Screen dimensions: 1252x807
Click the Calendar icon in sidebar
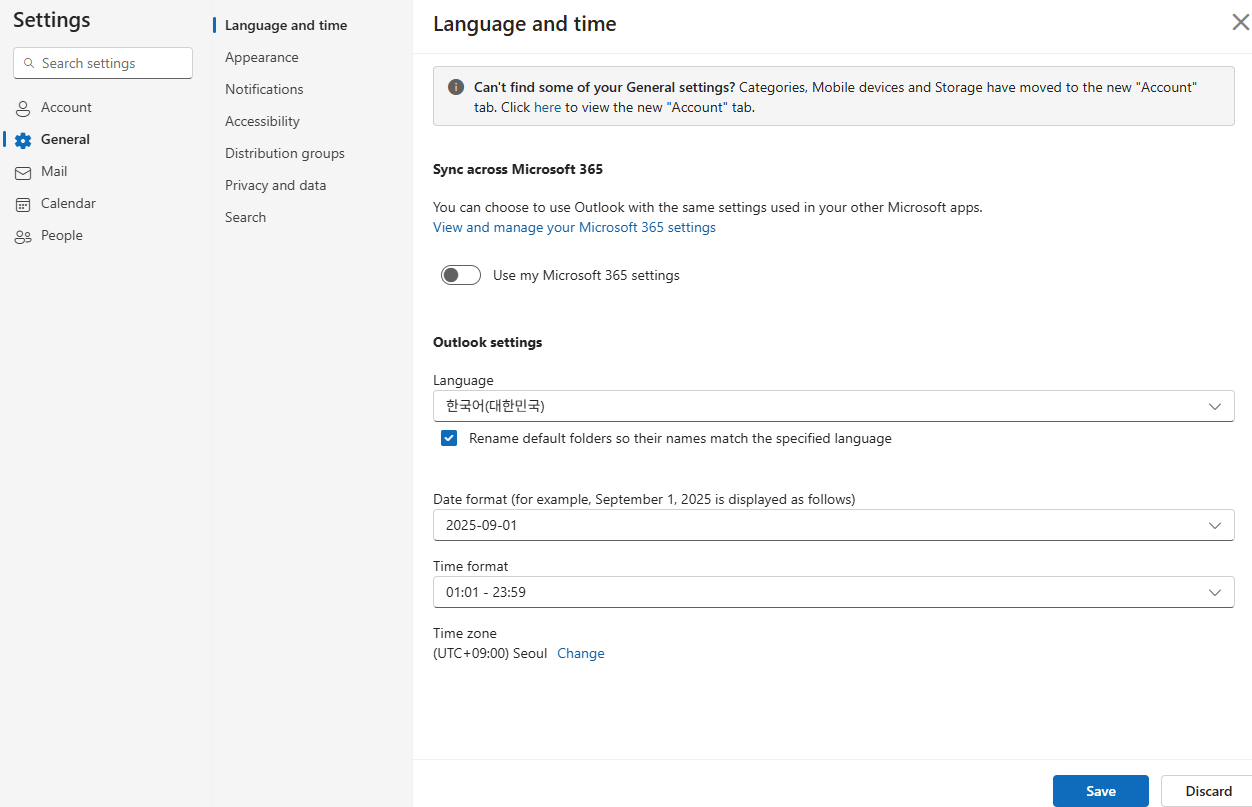(x=22, y=203)
